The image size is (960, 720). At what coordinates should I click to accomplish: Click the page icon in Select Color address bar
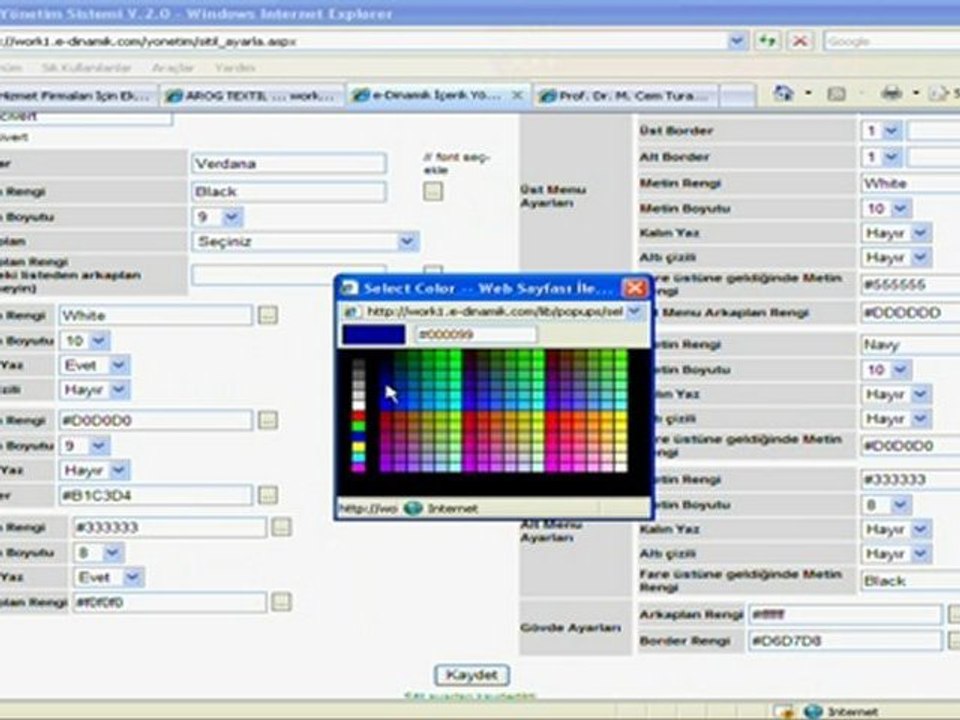[x=351, y=312]
